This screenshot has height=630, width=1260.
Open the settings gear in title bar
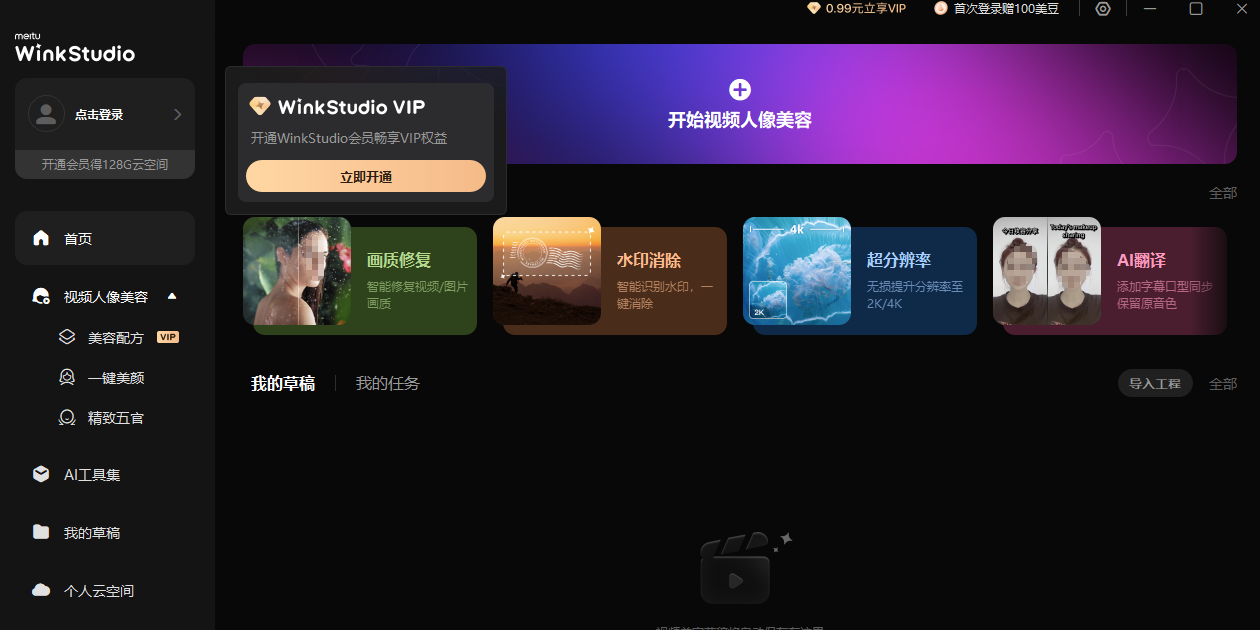point(1102,9)
